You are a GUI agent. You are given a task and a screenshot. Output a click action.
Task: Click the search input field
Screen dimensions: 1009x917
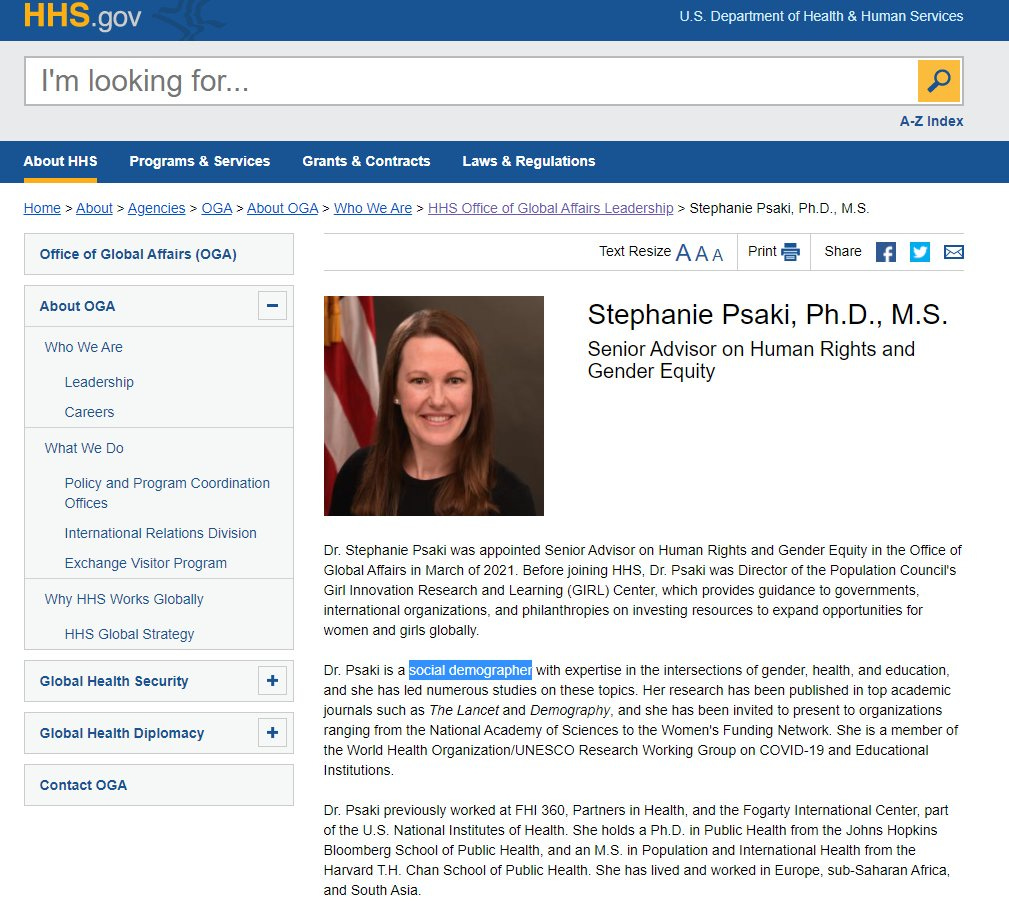pos(471,81)
